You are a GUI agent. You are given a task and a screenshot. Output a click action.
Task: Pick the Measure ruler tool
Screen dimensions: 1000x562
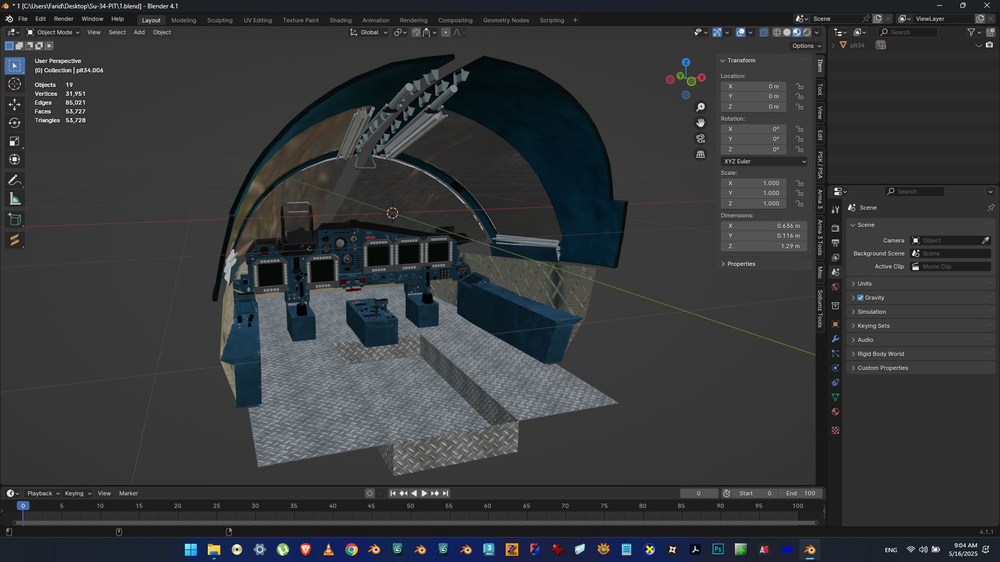click(15, 199)
